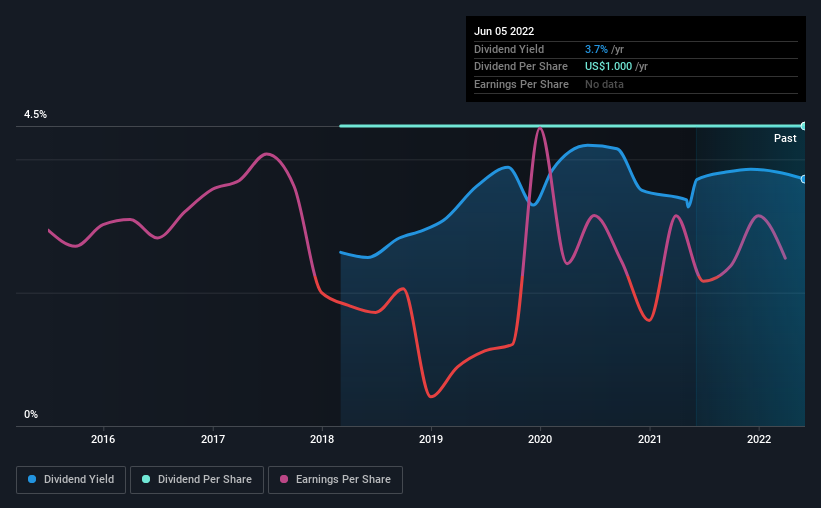
Task: Click the blue Dividend Yield legend dot
Action: (32, 479)
